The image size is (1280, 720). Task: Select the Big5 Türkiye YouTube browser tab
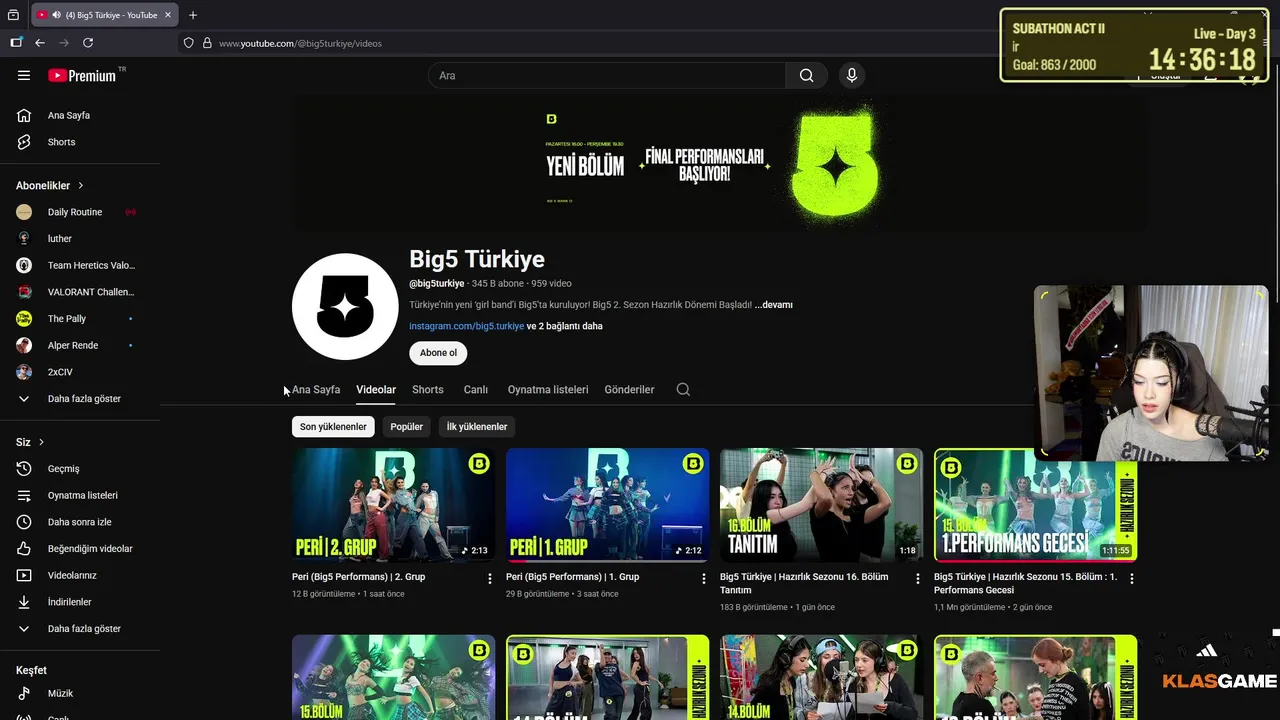pyautogui.click(x=104, y=15)
